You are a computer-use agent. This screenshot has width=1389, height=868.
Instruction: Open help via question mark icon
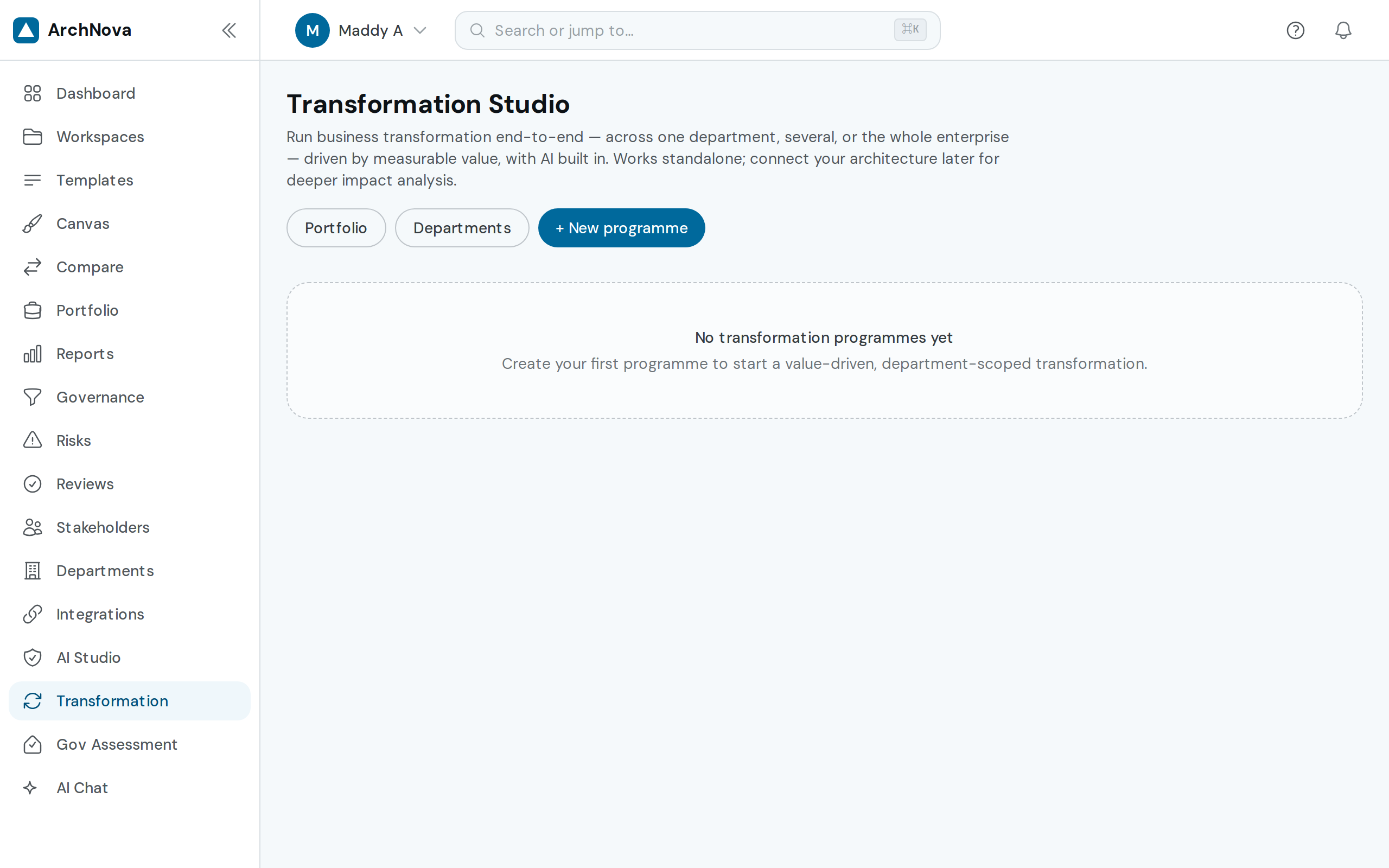pos(1296,30)
